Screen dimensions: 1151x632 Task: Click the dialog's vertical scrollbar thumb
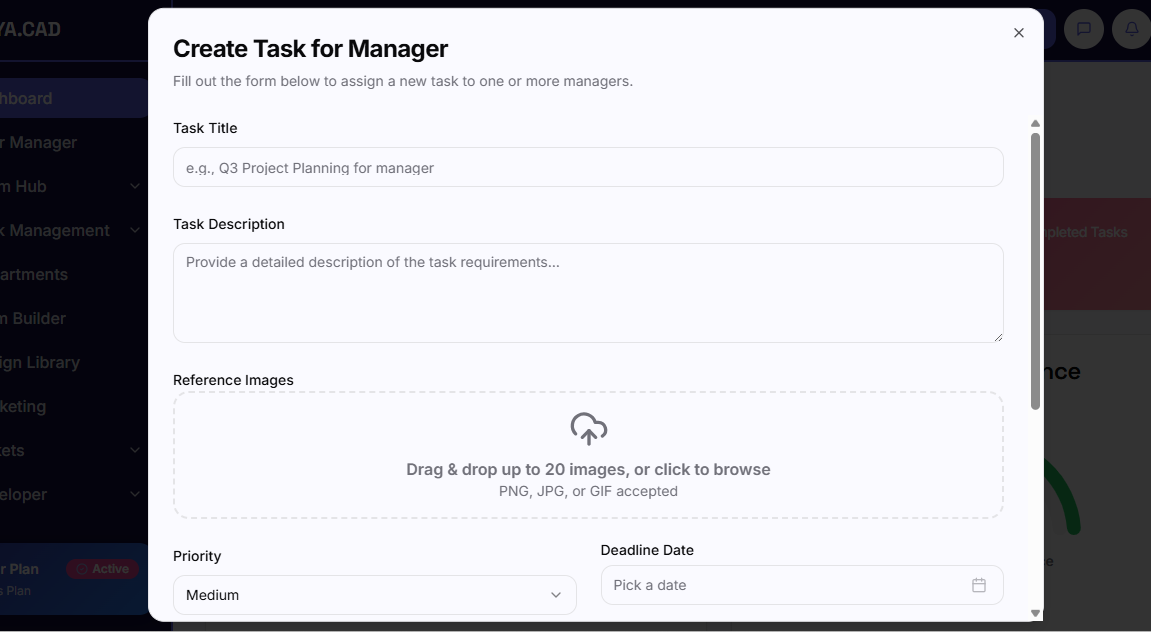pyautogui.click(x=1035, y=270)
